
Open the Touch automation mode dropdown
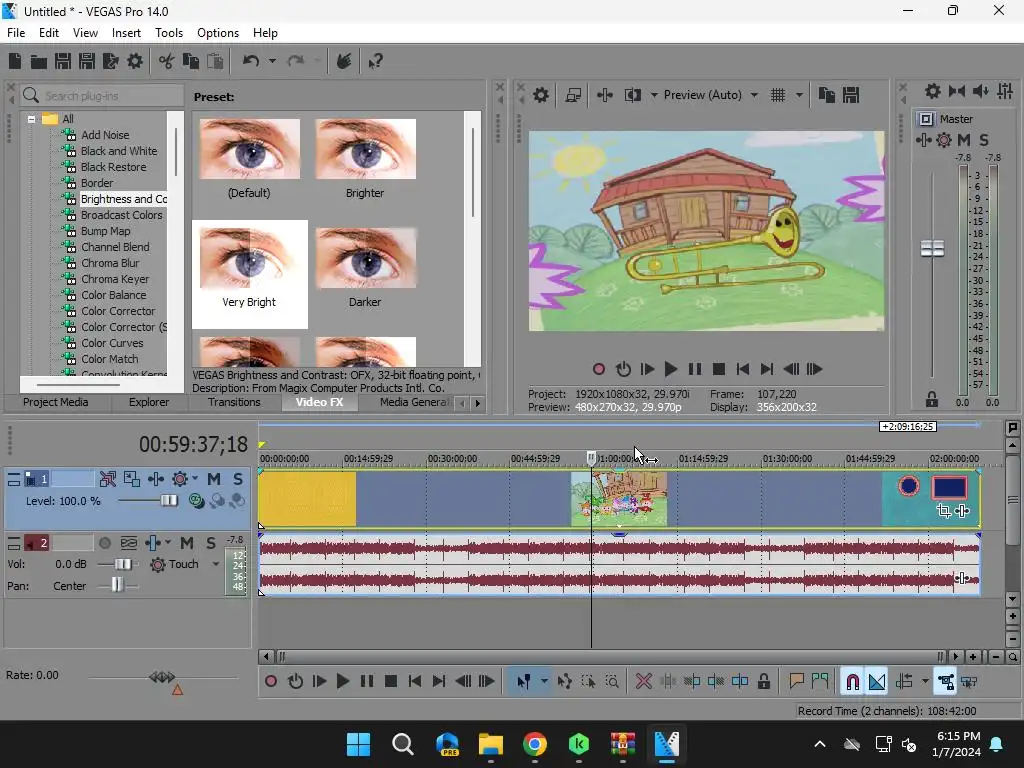click(216, 564)
